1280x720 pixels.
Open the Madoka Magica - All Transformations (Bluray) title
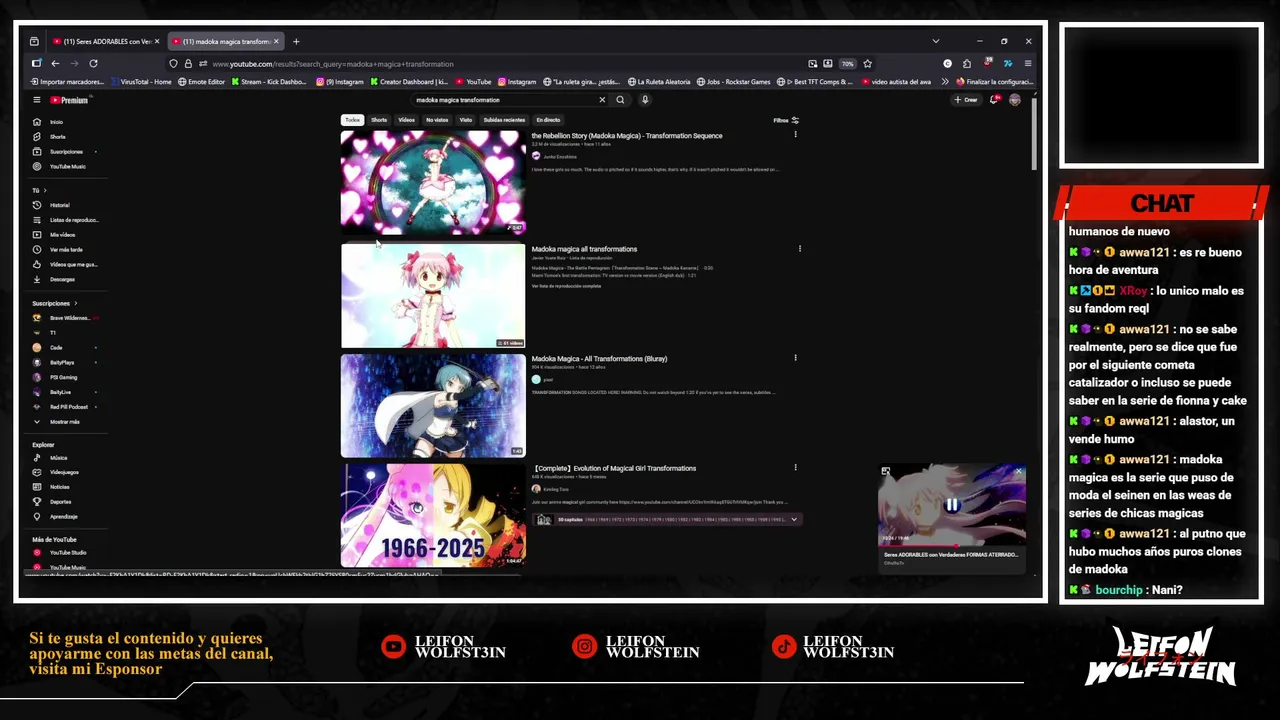click(599, 359)
